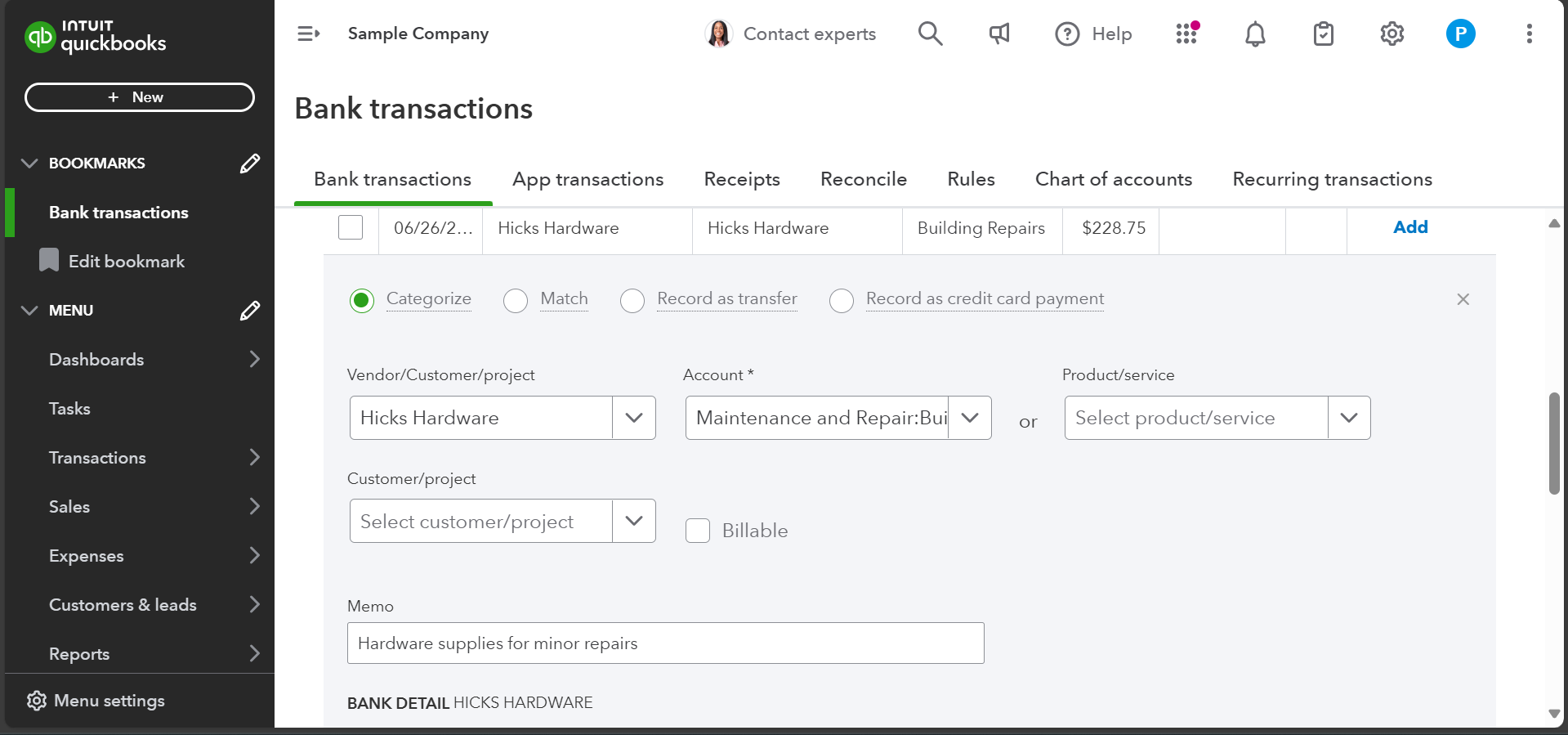Screen dimensions: 1568x735
Task: Click the search magnifier icon
Action: coord(930,34)
